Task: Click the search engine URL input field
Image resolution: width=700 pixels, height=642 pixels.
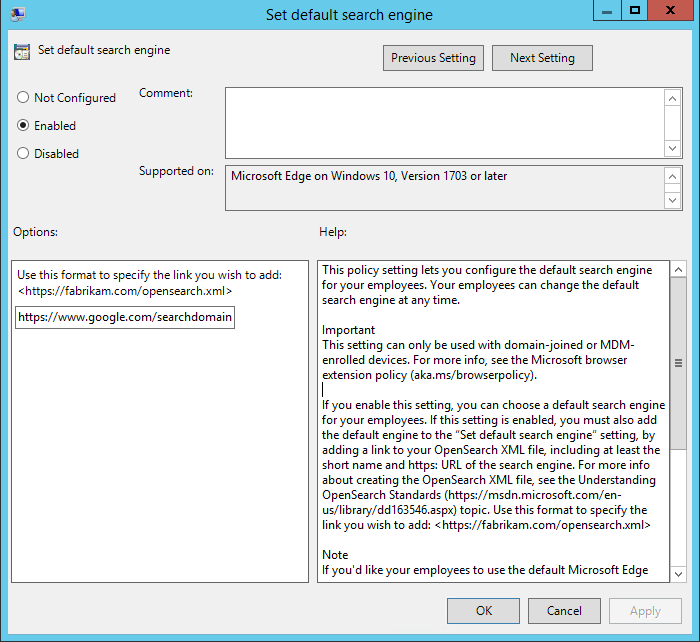Action: click(x=125, y=317)
